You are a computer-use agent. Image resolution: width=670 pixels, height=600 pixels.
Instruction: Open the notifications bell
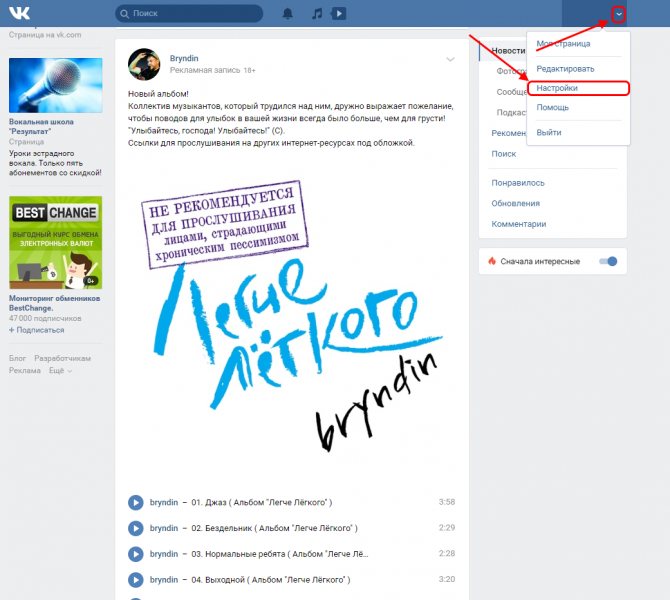[288, 14]
